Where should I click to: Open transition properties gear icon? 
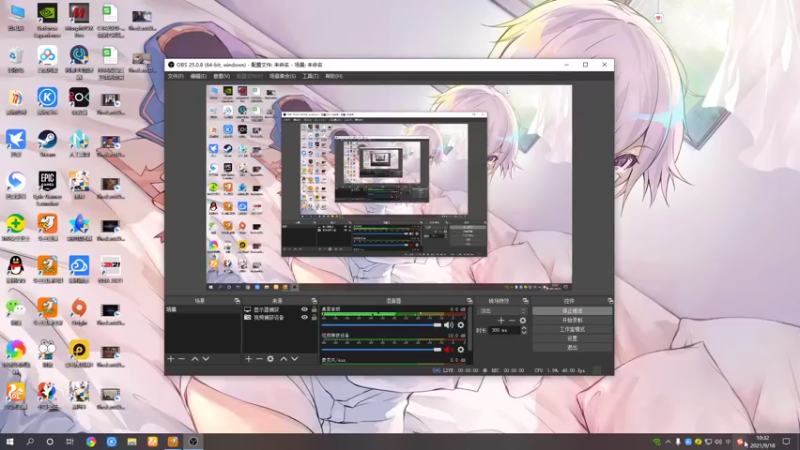click(522, 320)
